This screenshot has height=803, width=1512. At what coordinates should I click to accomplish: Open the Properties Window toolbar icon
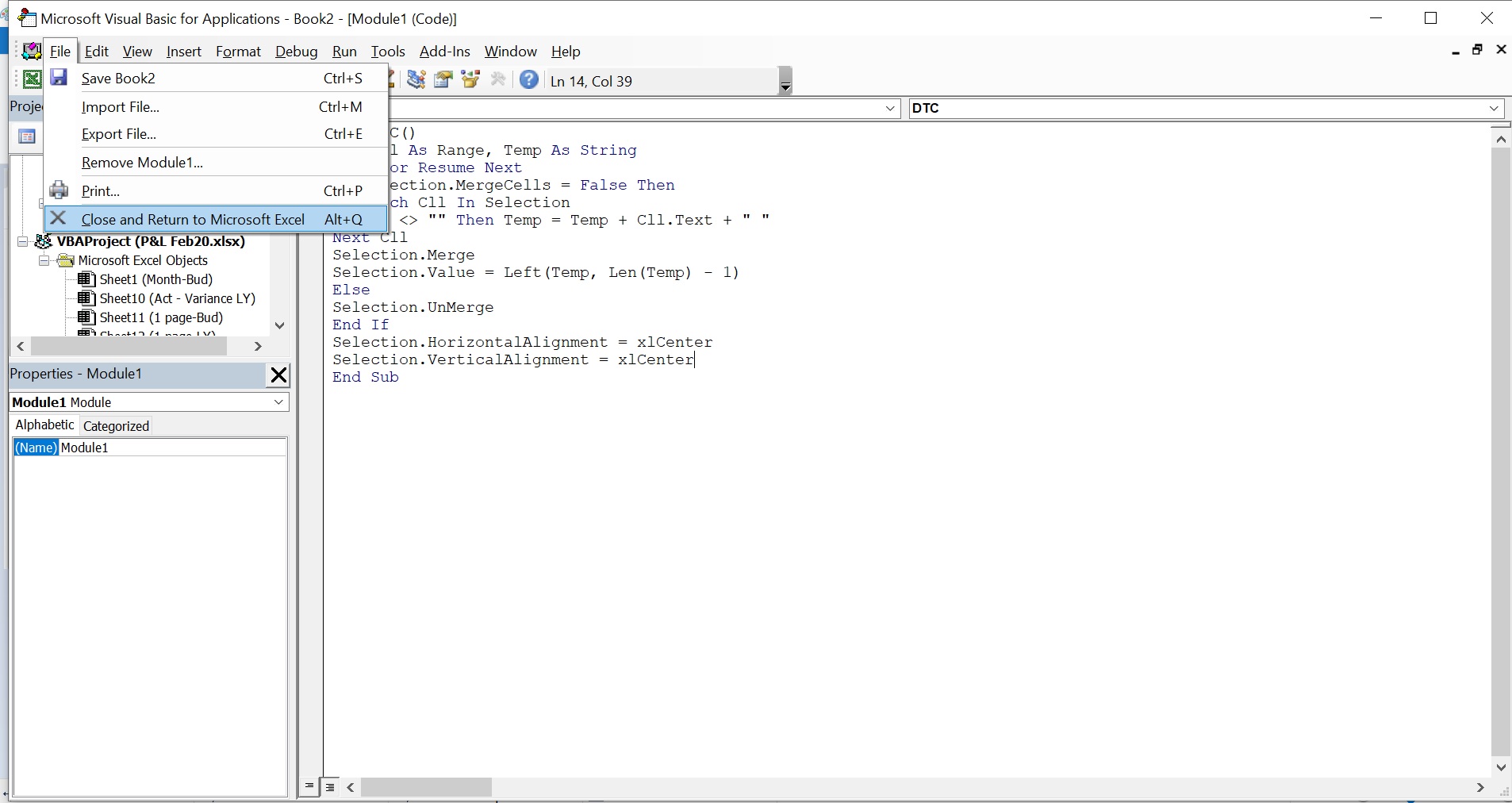click(443, 79)
